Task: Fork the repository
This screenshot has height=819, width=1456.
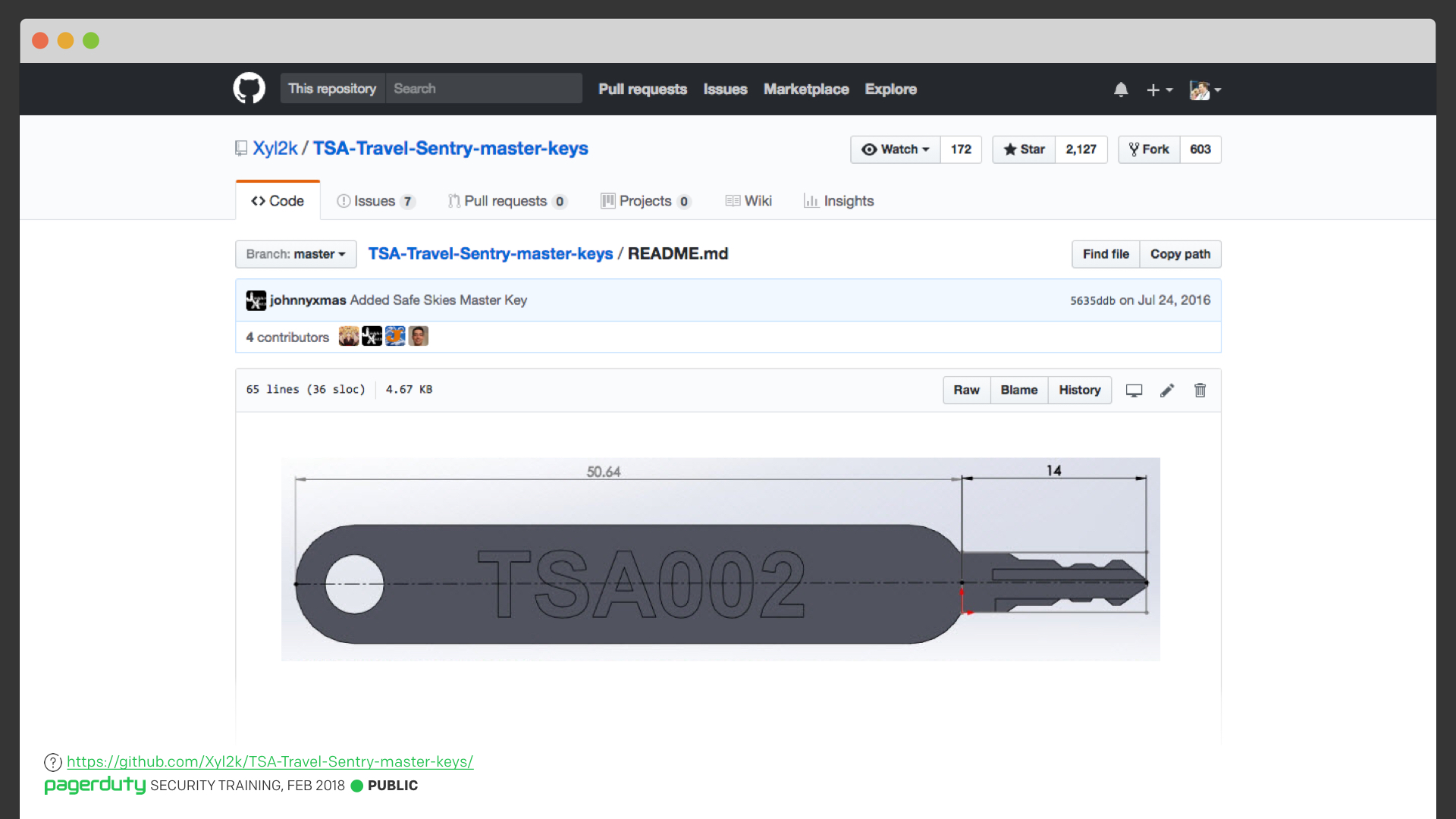Action: (1149, 149)
